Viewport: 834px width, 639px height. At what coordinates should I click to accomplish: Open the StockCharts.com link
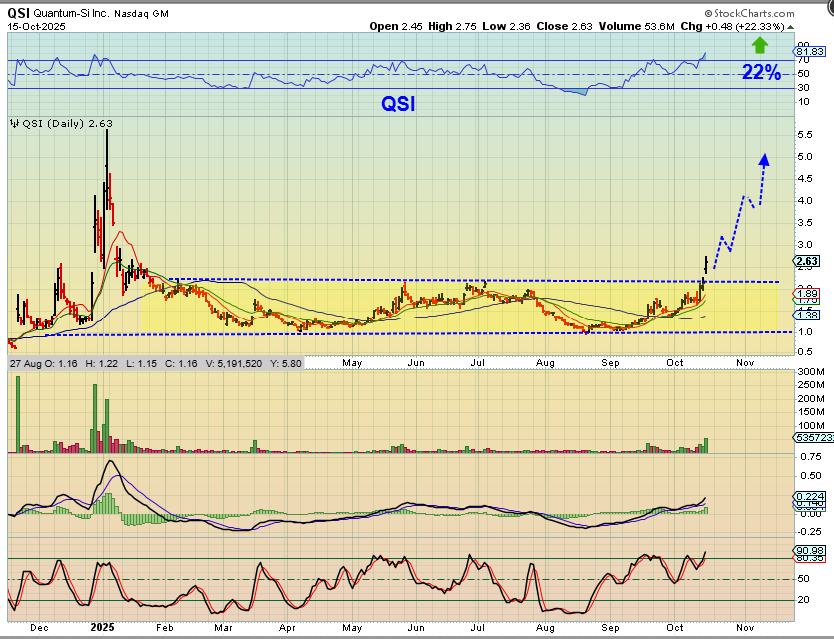pos(754,13)
